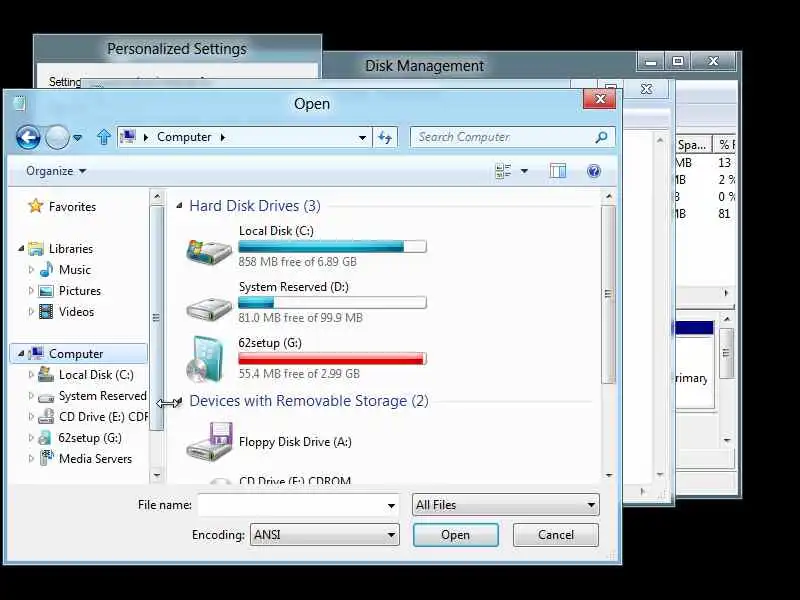The image size is (800, 600).
Task: Expand the Media Servers node
Action: [x=31, y=459]
